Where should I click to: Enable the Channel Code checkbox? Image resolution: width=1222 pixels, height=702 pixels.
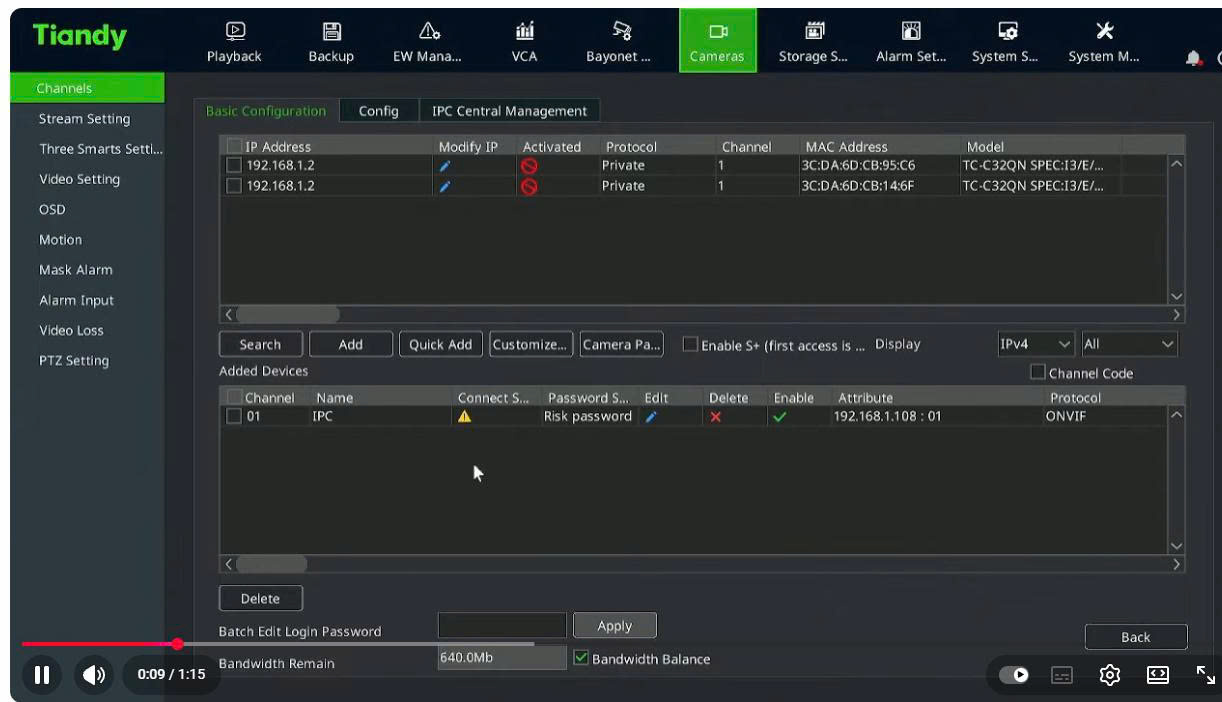[1038, 373]
